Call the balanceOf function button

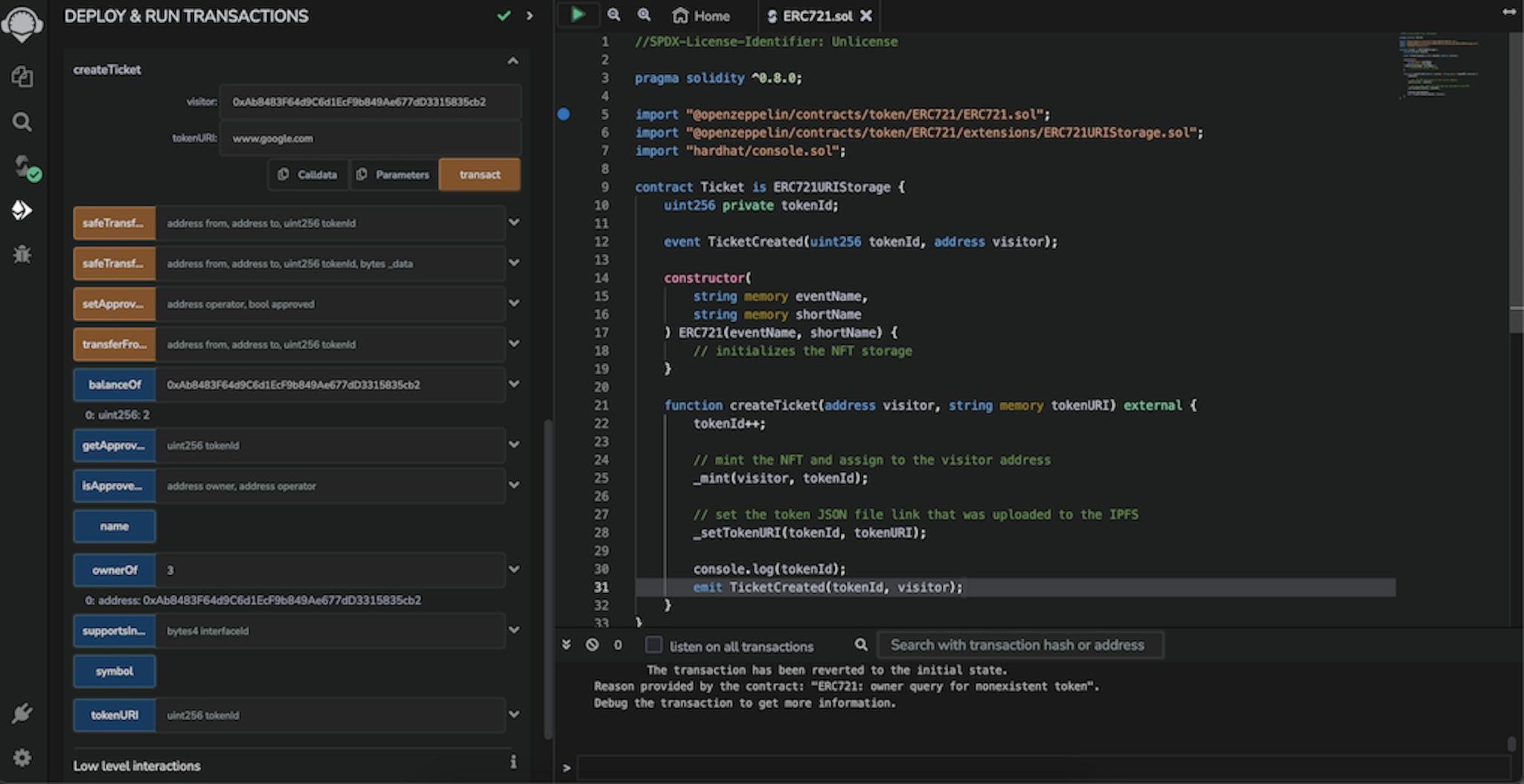pos(114,385)
